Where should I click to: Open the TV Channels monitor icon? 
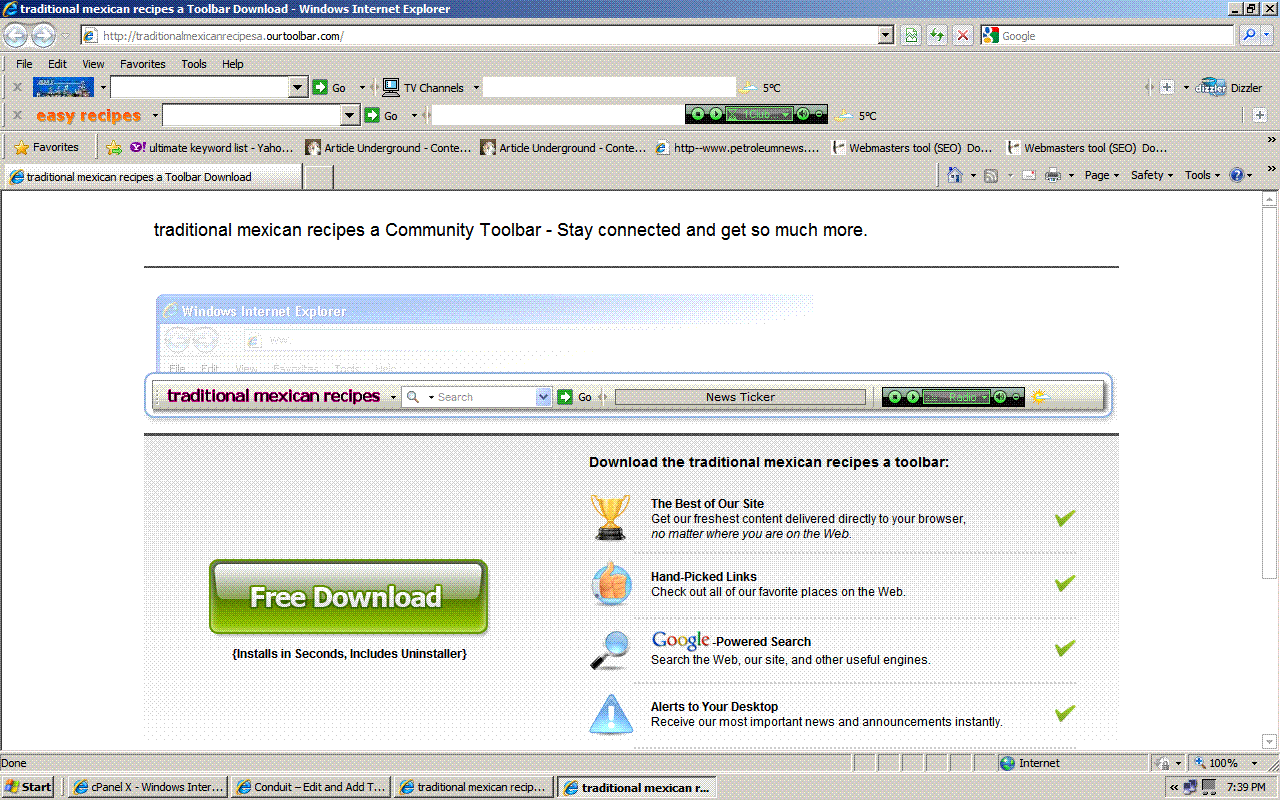391,88
